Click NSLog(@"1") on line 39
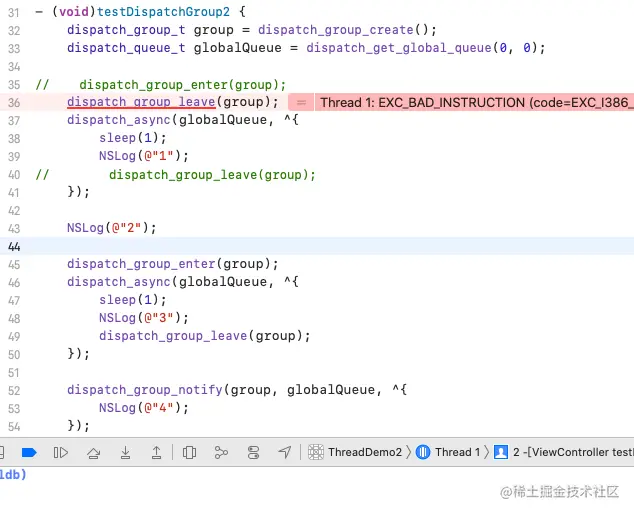634x514 pixels. tap(144, 156)
